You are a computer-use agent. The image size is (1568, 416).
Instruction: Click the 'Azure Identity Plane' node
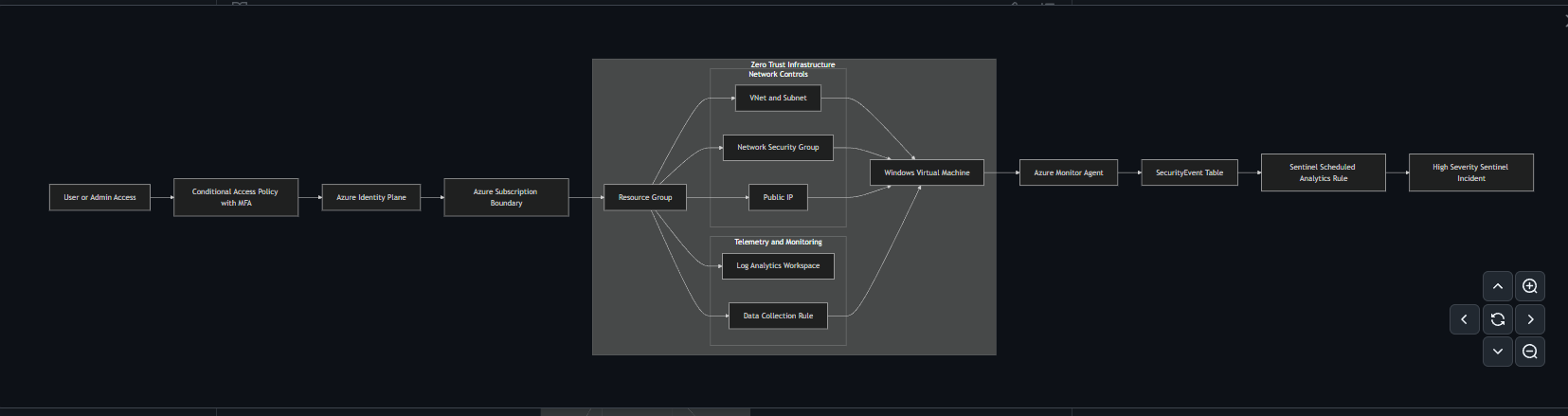coord(371,197)
